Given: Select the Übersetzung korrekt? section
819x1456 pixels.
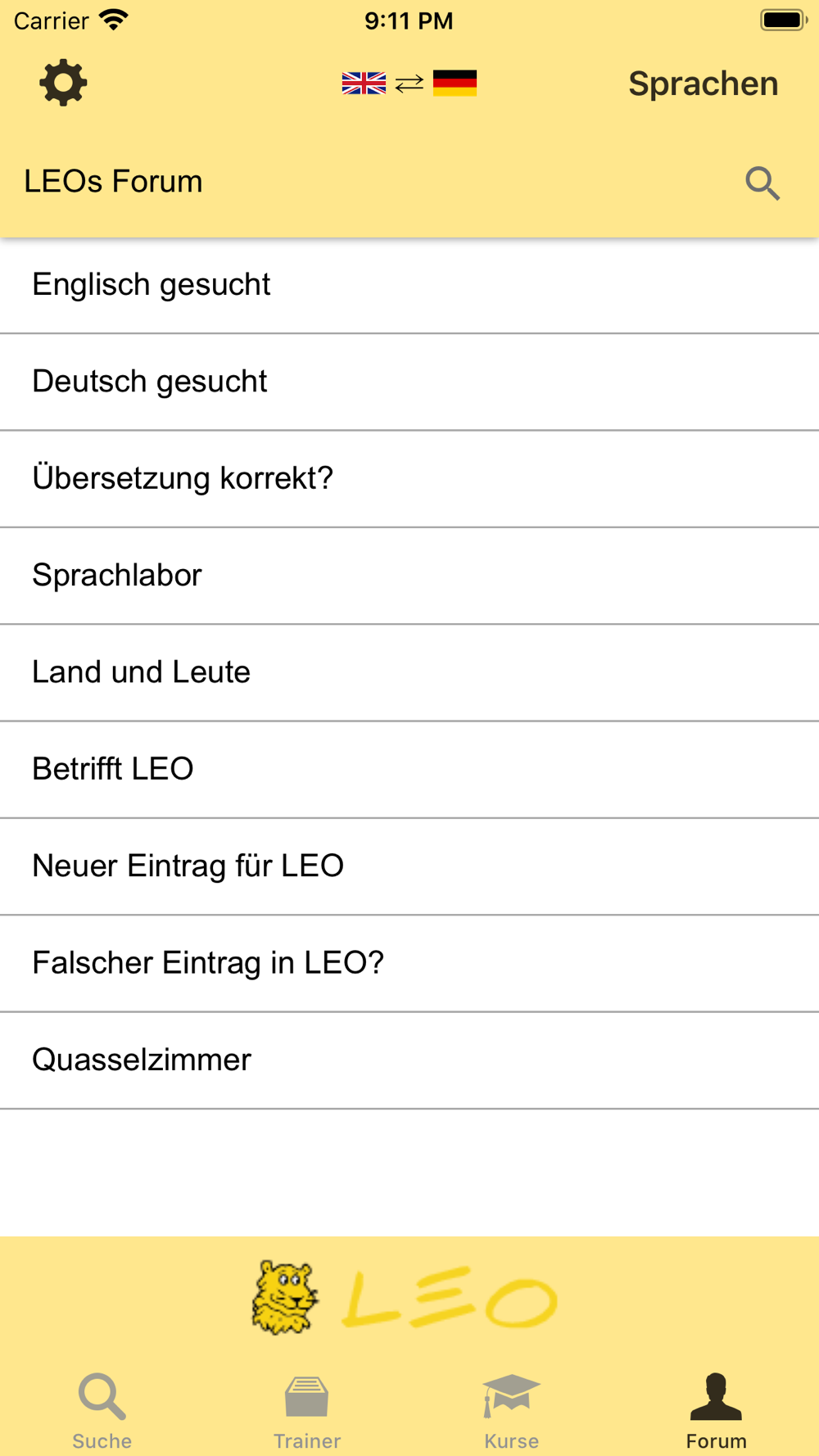Looking at the screenshot, I should point(409,478).
